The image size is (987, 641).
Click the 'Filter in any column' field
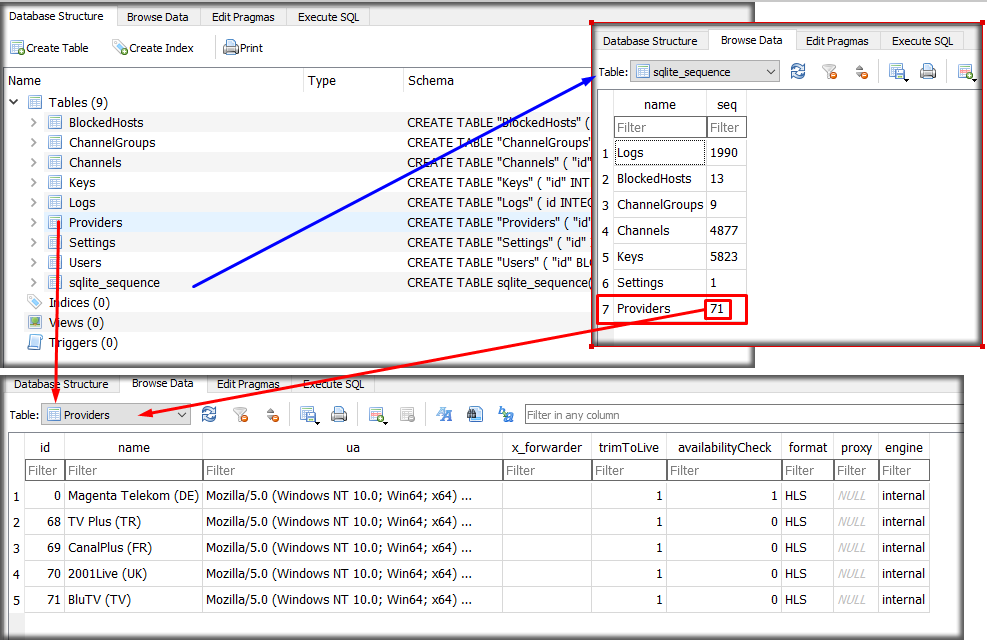(x=743, y=415)
